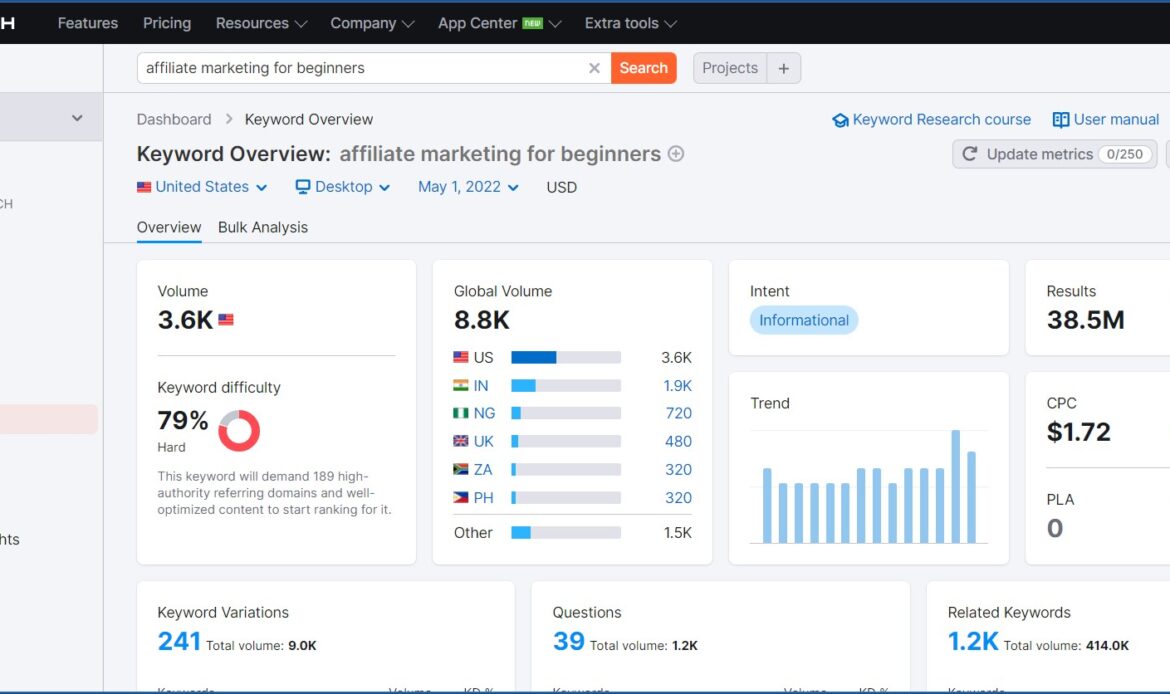Select the UK country row link
1170x694 pixels.
pyautogui.click(x=484, y=442)
